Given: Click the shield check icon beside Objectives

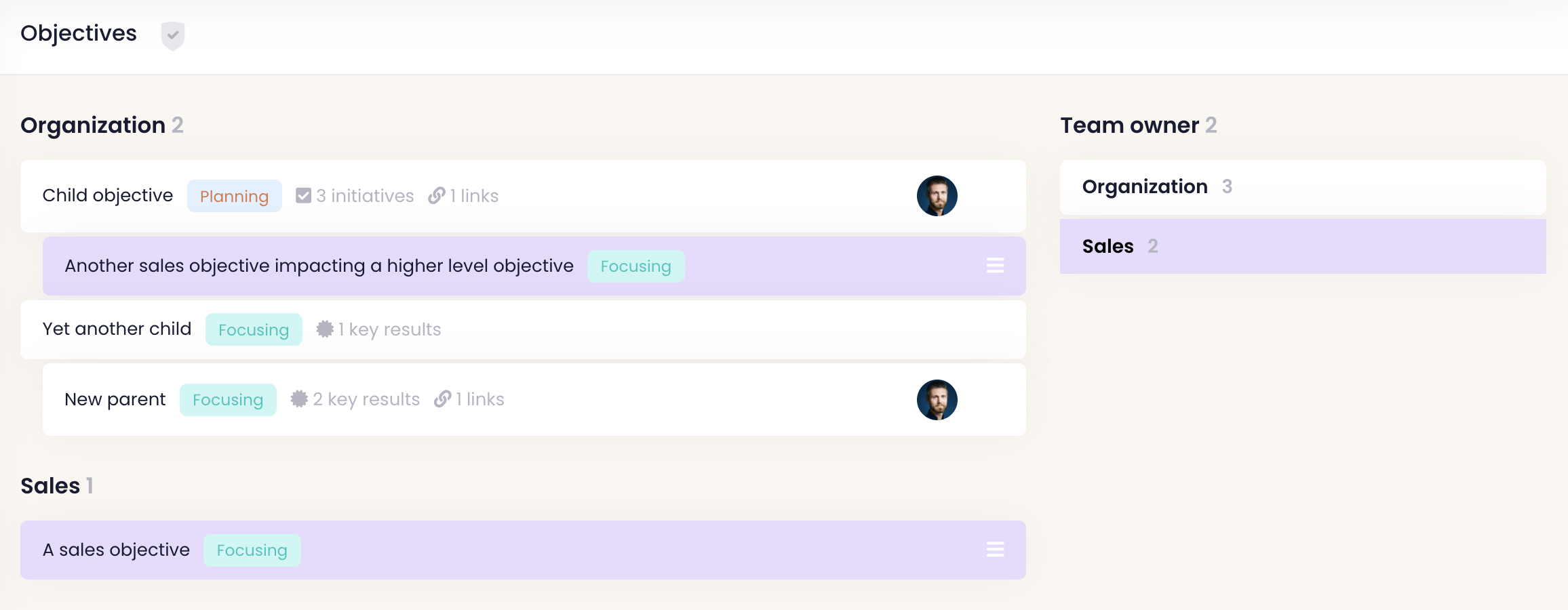Looking at the screenshot, I should pos(173,35).
